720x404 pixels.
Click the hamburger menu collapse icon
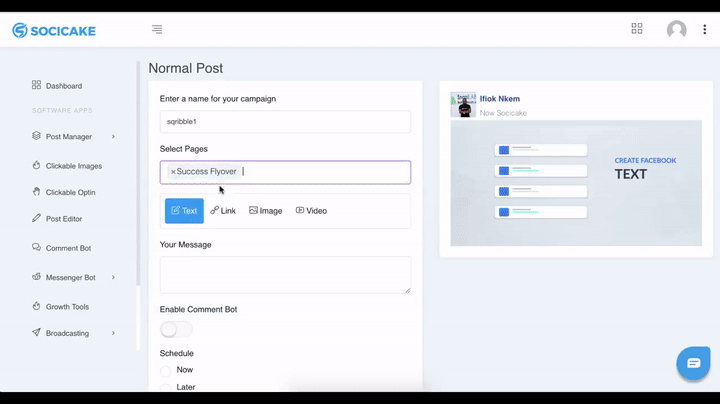(157, 30)
